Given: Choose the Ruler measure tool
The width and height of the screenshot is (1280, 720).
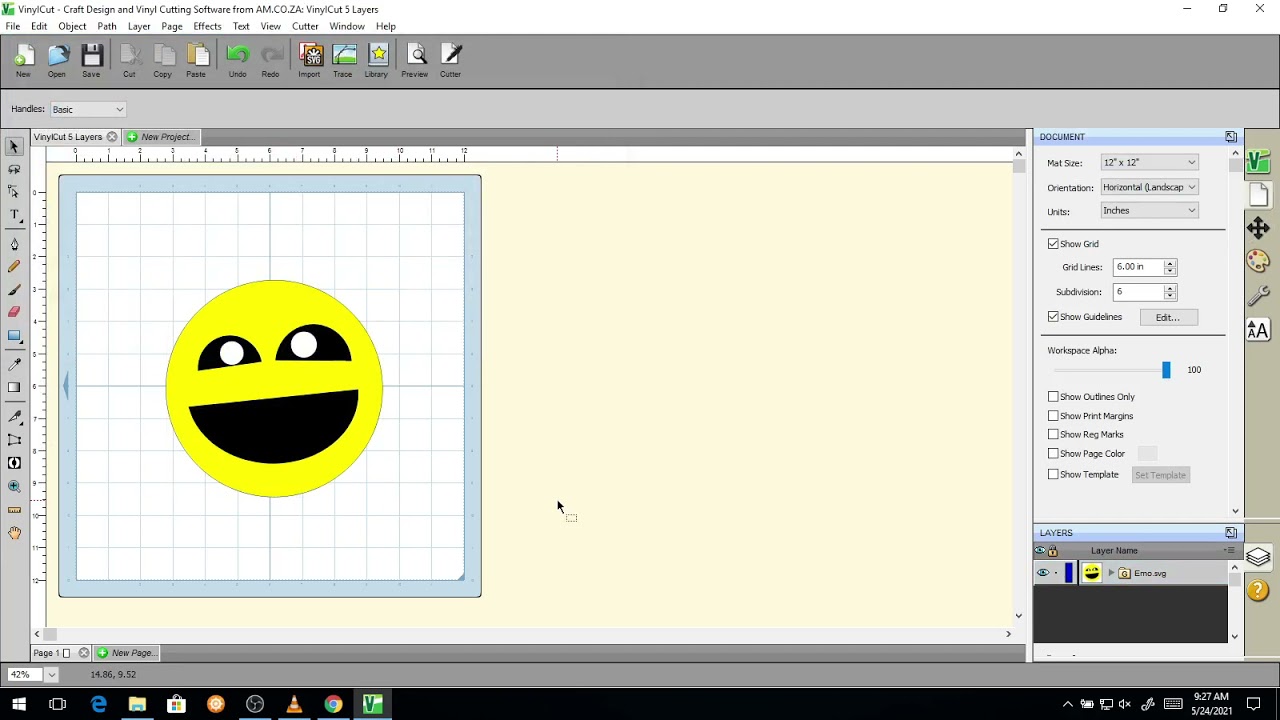Looking at the screenshot, I should pyautogui.click(x=14, y=510).
